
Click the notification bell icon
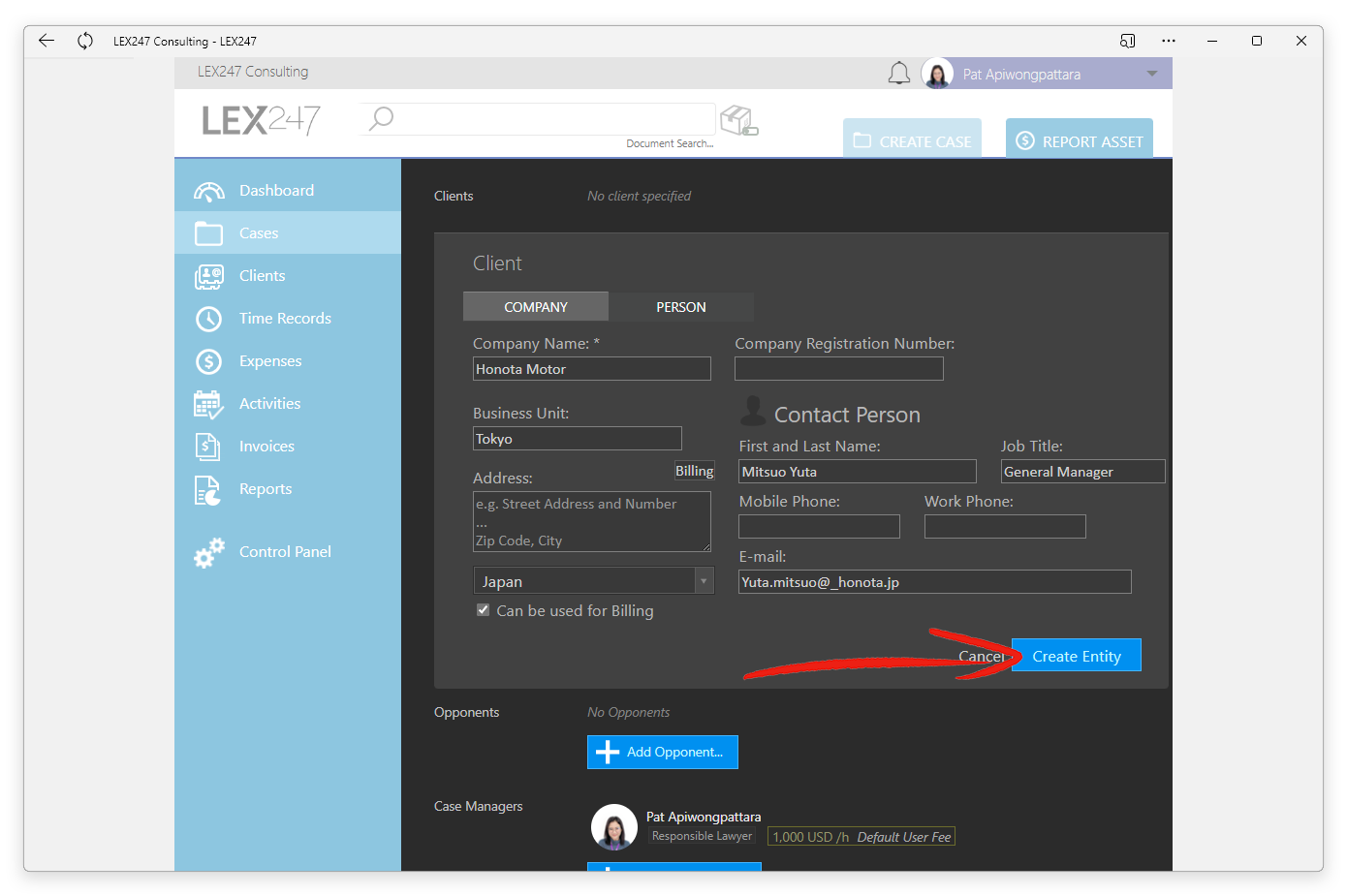coord(899,74)
